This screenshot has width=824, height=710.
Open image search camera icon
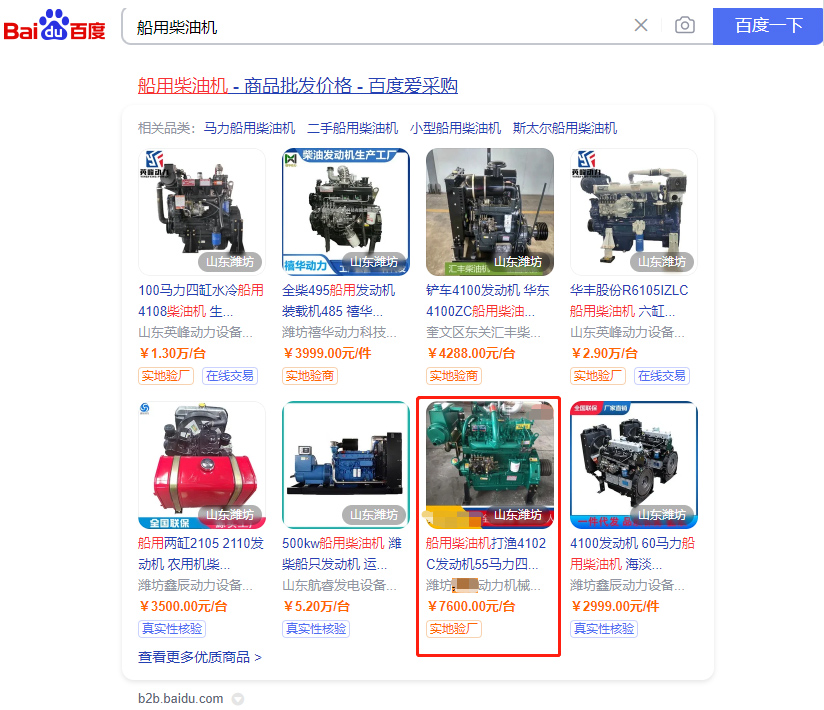(685, 25)
